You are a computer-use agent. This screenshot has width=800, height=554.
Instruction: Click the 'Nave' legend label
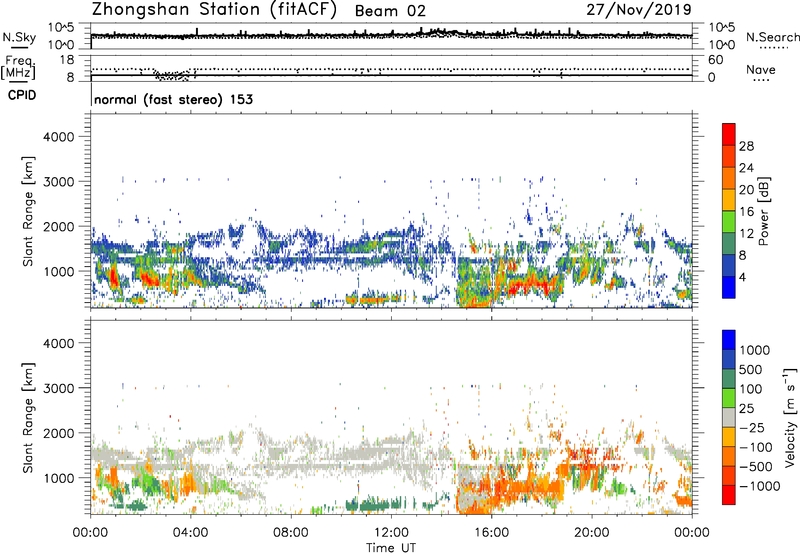click(x=760, y=69)
